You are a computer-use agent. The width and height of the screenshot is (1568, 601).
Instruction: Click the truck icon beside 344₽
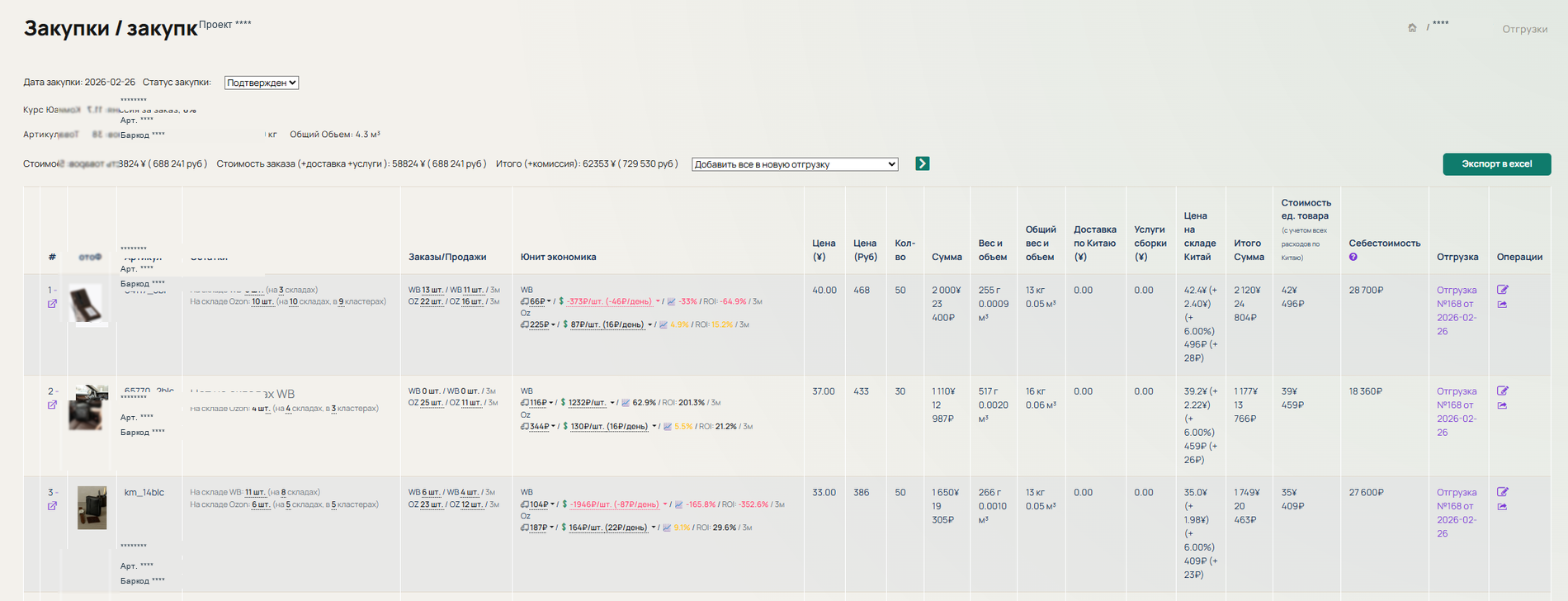click(524, 427)
